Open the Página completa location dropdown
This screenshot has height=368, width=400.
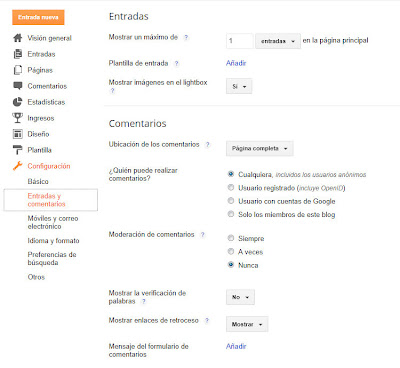click(x=260, y=148)
